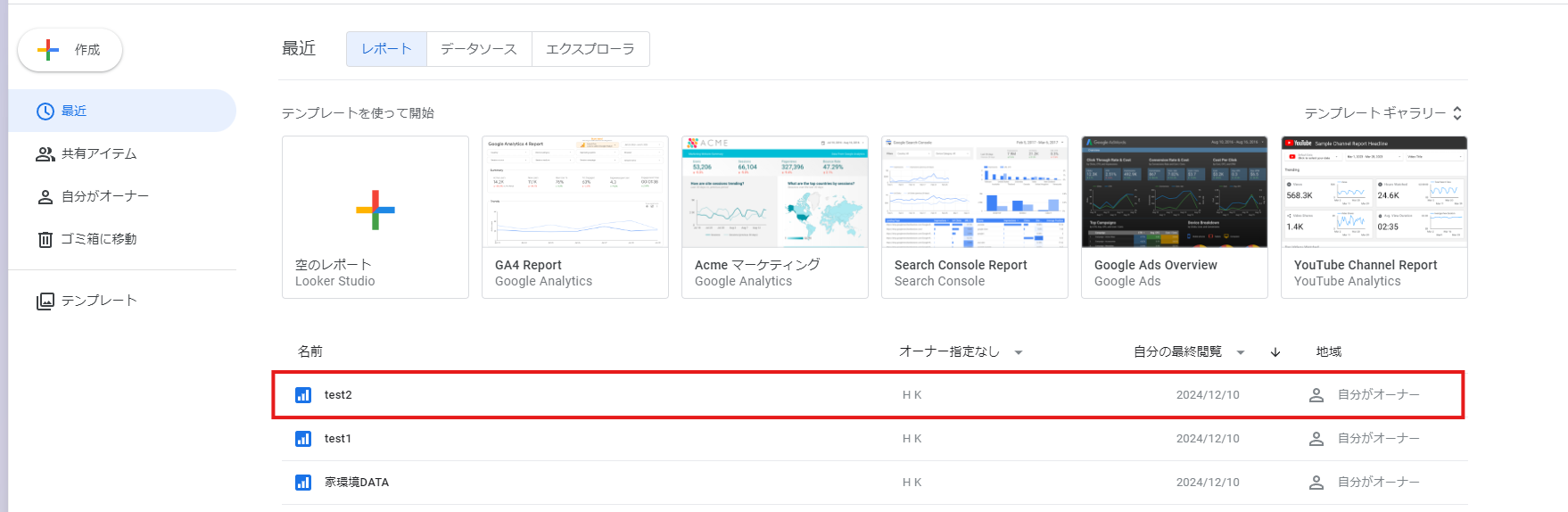Click the clock icon beside 最近
This screenshot has width=1568, height=512.
tap(45, 111)
